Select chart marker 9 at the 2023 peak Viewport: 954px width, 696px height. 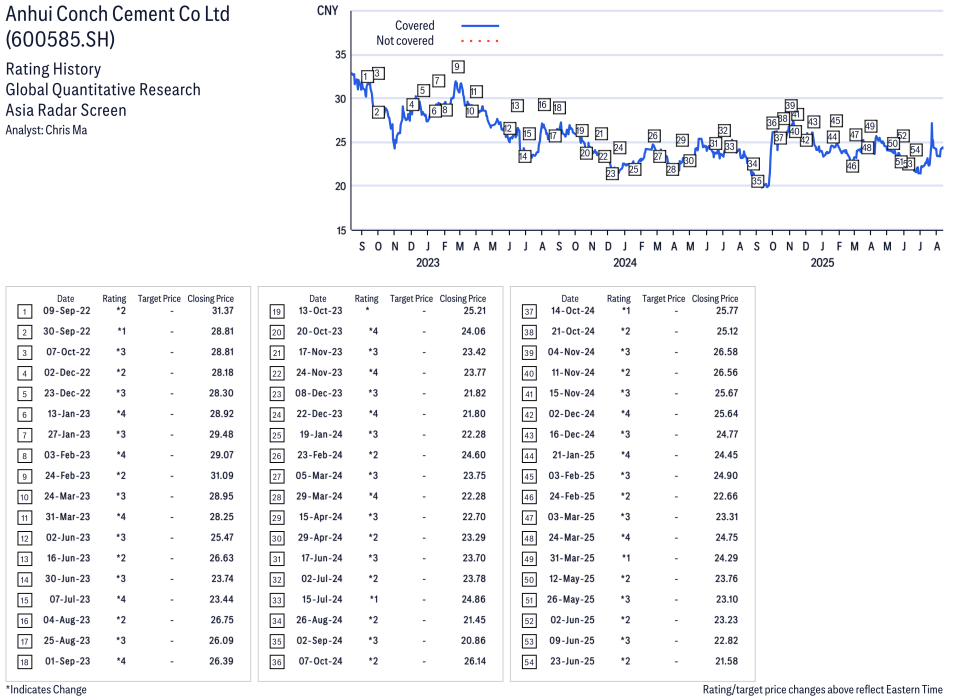tap(458, 67)
